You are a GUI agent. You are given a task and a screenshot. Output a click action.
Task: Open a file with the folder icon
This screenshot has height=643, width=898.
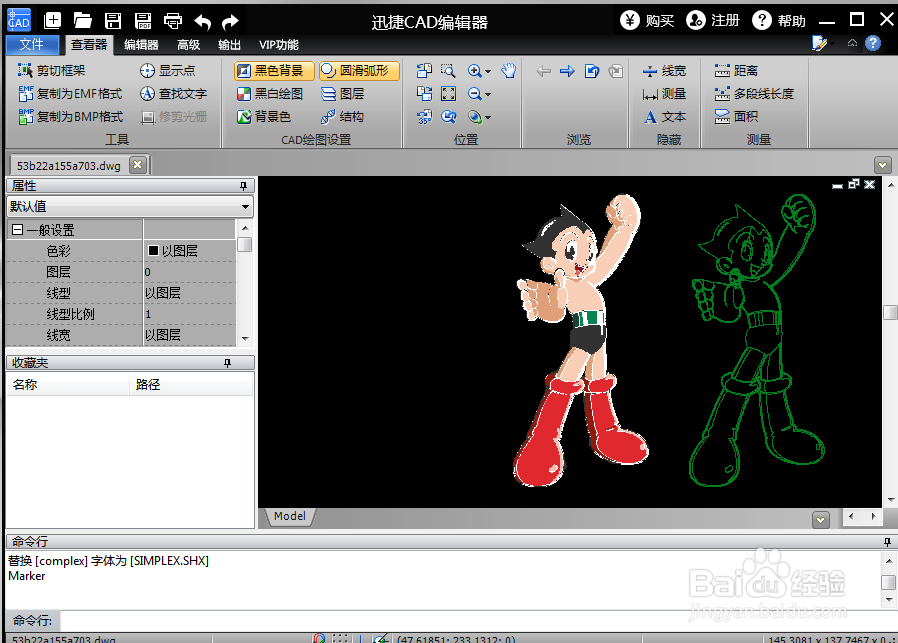[82, 21]
